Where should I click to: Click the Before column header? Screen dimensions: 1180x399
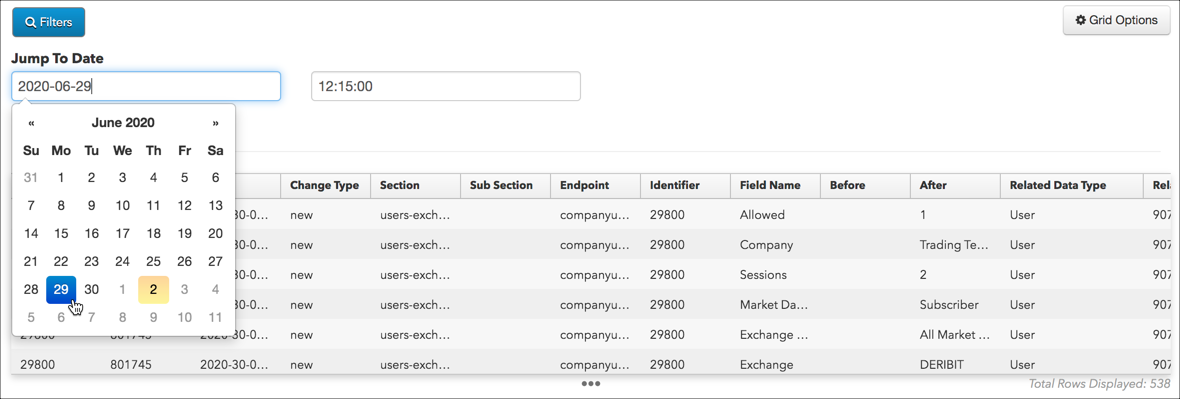865,185
